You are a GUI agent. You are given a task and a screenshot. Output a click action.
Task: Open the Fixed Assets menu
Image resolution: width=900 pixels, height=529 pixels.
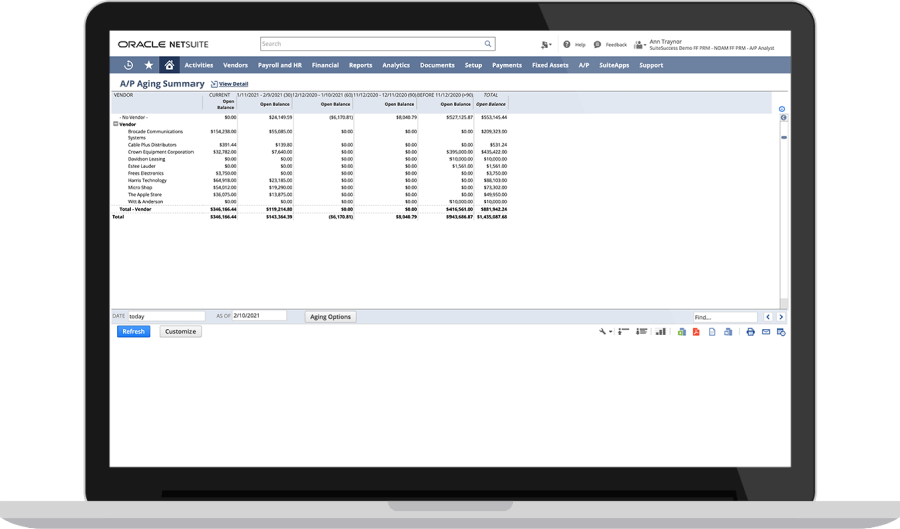[550, 65]
